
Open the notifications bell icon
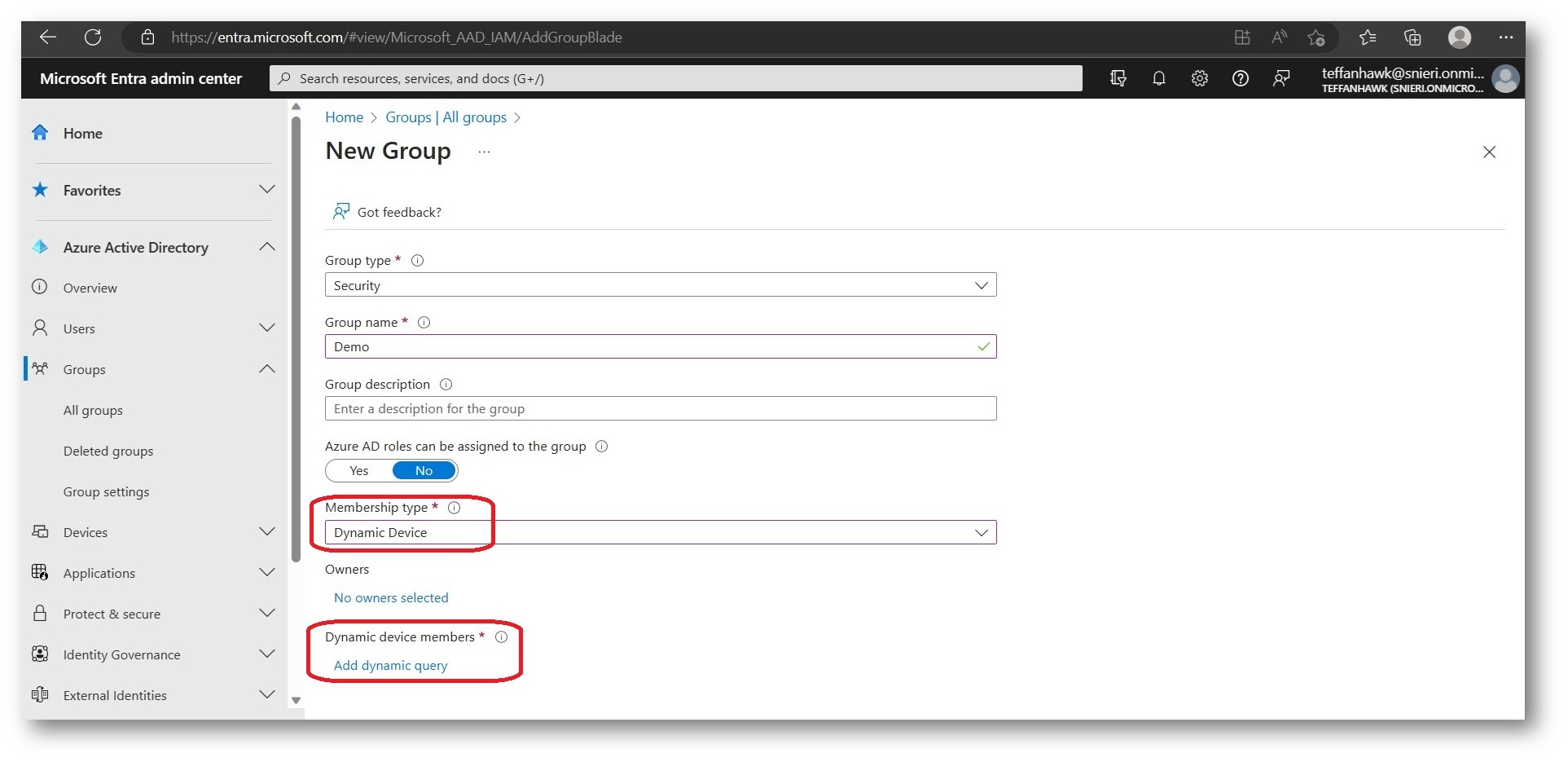pyautogui.click(x=1158, y=78)
